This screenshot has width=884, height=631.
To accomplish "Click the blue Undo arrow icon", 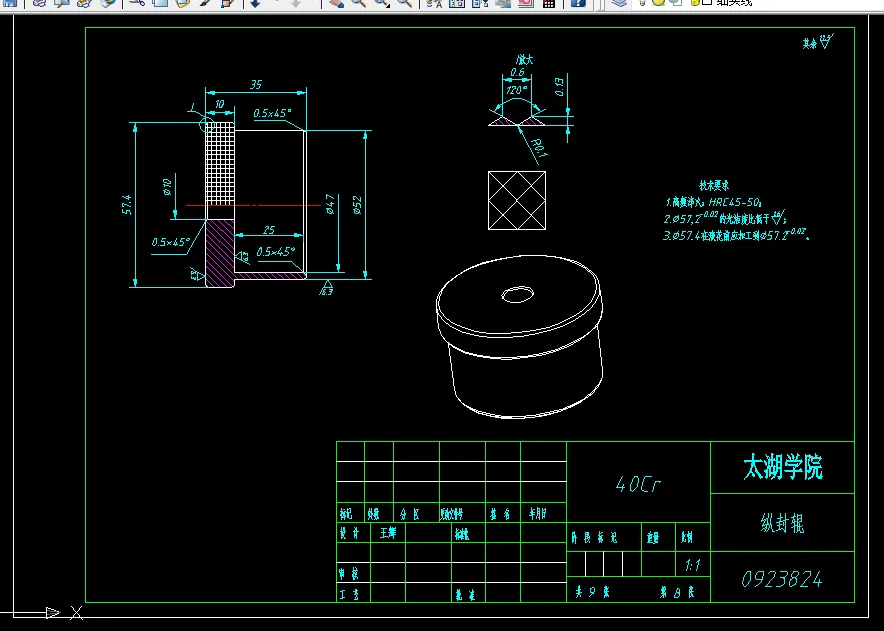I will [255, 3].
